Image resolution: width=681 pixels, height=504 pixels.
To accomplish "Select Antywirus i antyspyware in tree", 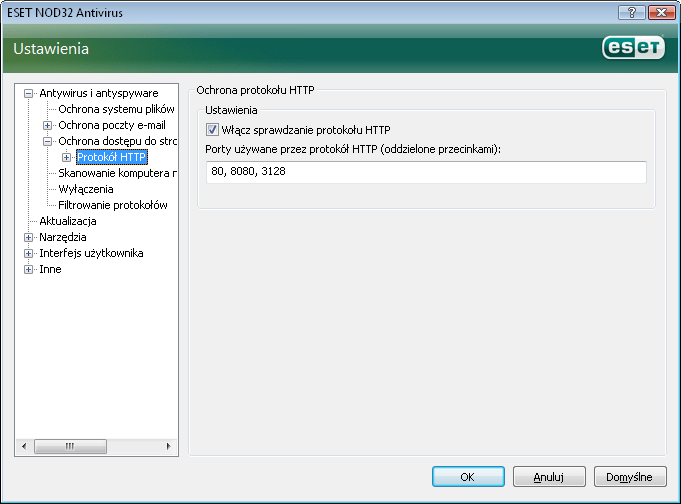I will tap(99, 93).
